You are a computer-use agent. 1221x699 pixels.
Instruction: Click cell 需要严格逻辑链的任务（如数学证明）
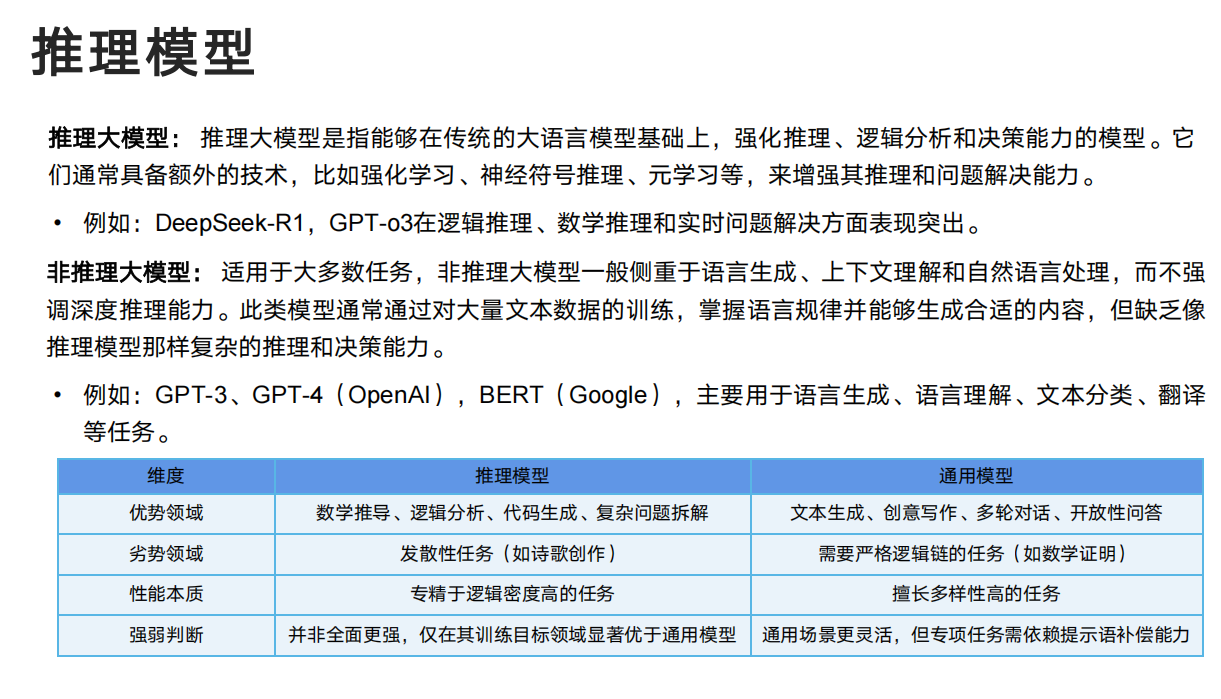(976, 554)
